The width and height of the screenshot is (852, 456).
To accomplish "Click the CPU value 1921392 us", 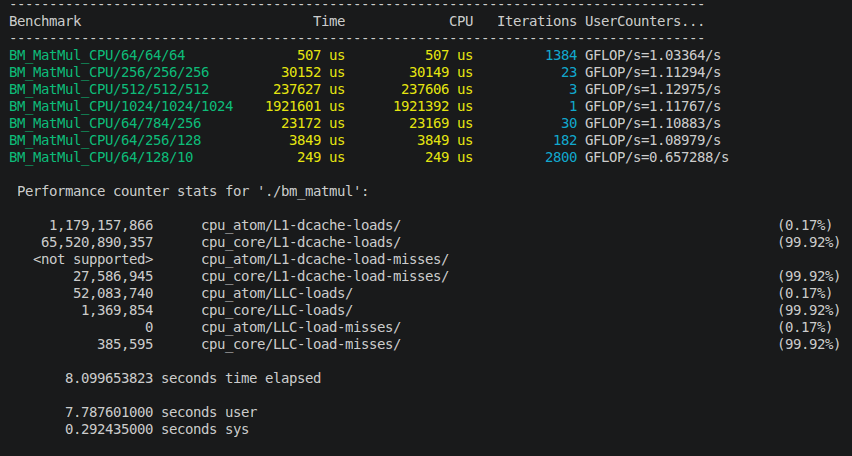I will pos(433,106).
